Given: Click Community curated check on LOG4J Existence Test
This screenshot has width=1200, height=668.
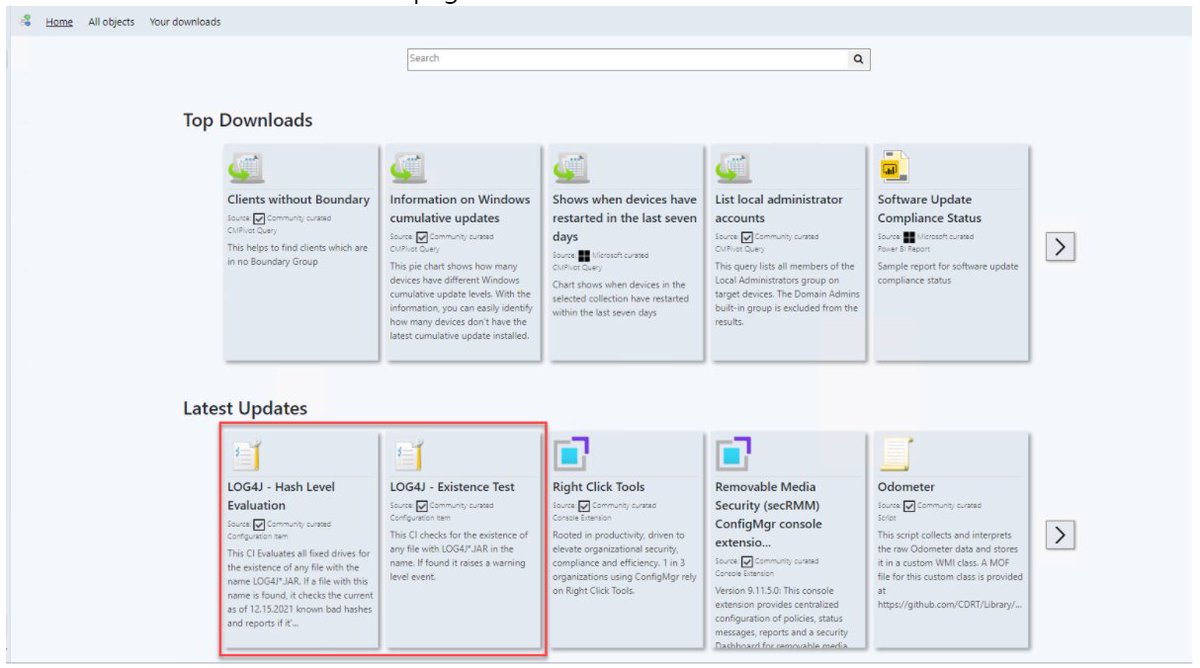Looking at the screenshot, I should coord(421,506).
